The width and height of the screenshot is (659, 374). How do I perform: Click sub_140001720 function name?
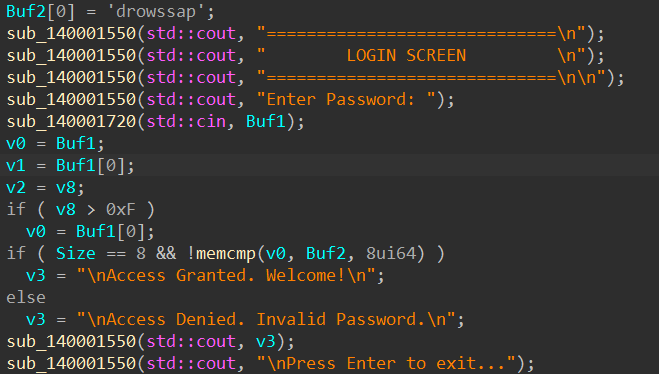71,121
